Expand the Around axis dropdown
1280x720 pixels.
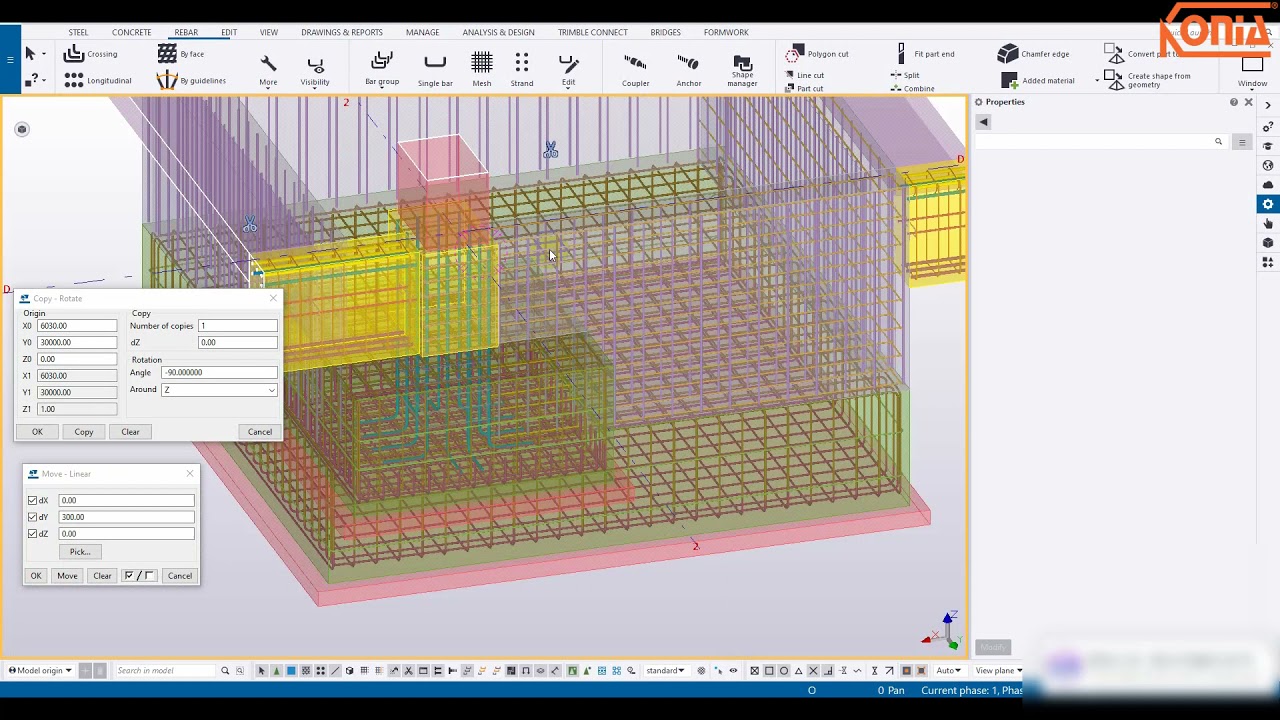click(x=271, y=390)
